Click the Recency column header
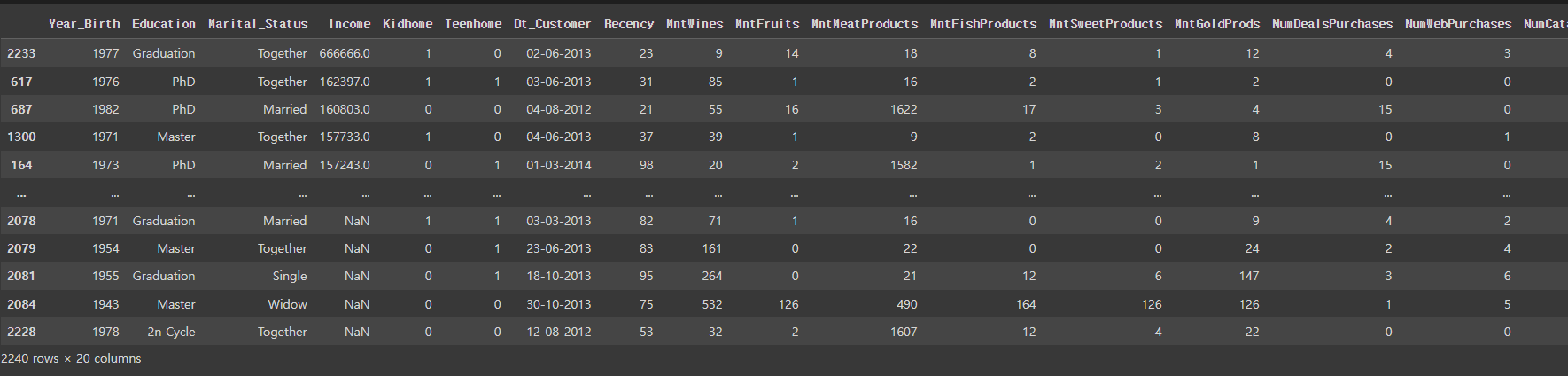 tap(629, 24)
